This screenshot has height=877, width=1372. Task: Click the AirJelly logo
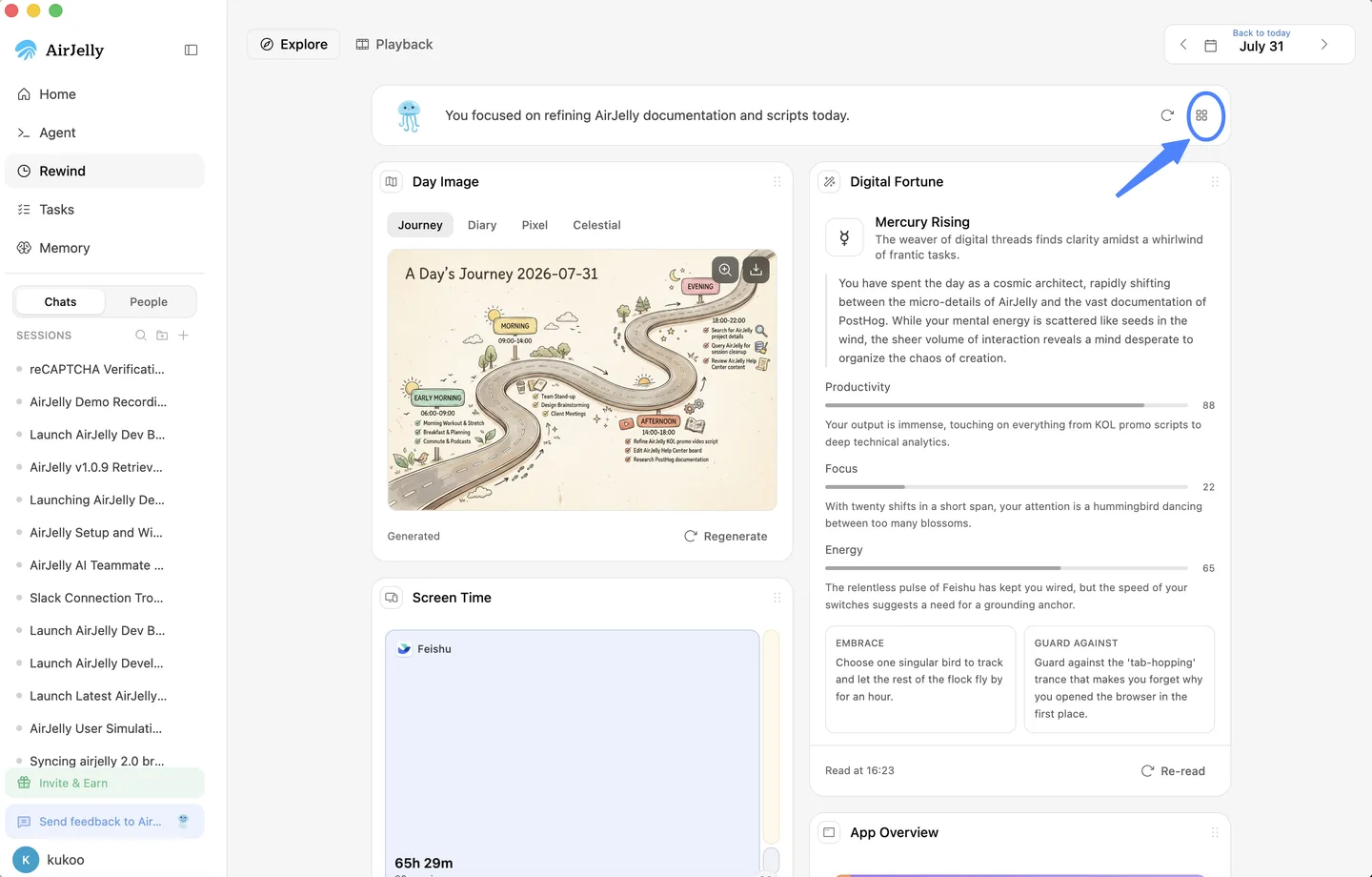(x=60, y=50)
